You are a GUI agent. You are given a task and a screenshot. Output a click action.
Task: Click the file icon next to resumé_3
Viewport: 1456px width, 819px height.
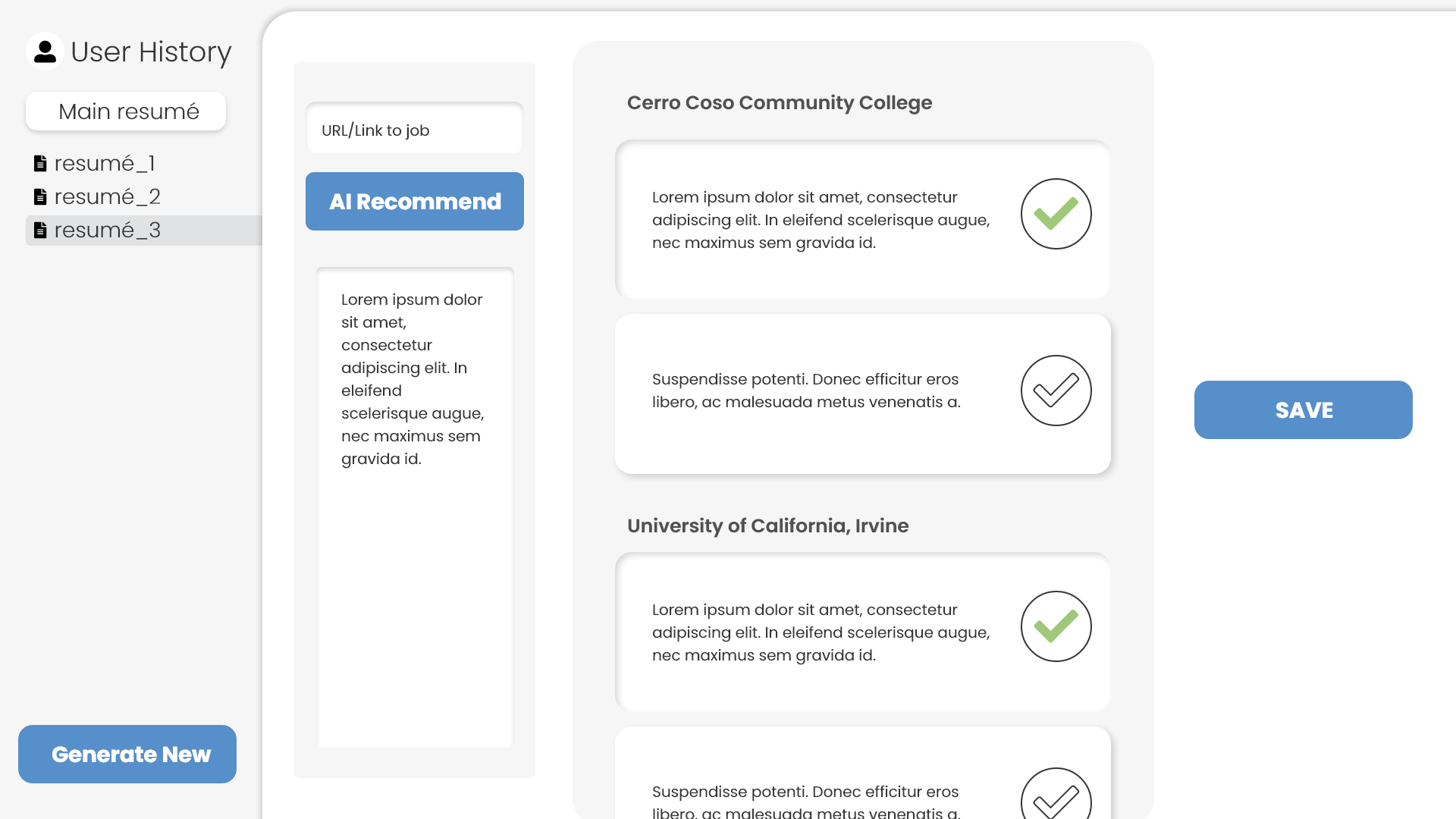[40, 231]
